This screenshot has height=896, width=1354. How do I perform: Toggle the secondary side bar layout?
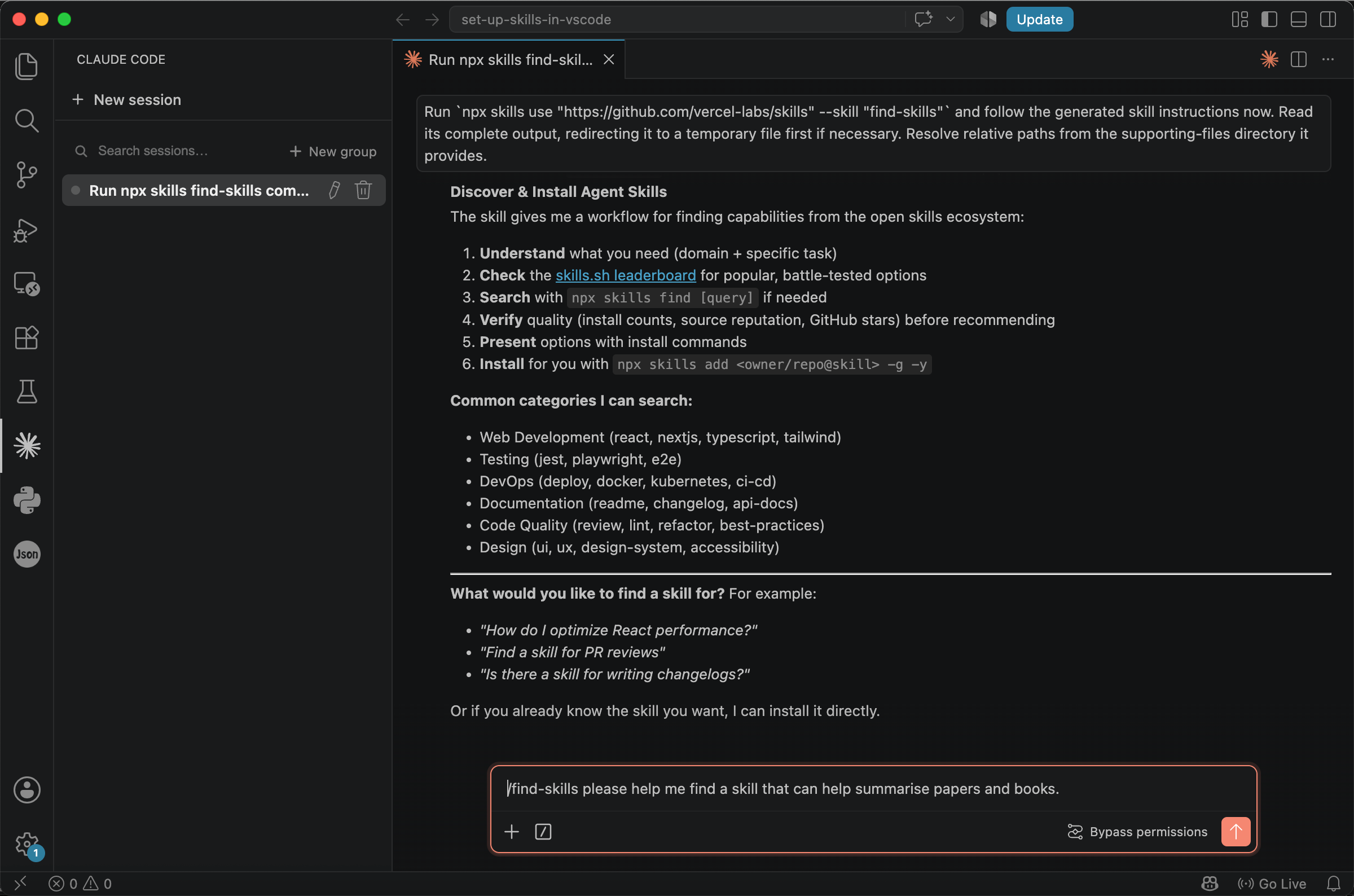coord(1328,19)
